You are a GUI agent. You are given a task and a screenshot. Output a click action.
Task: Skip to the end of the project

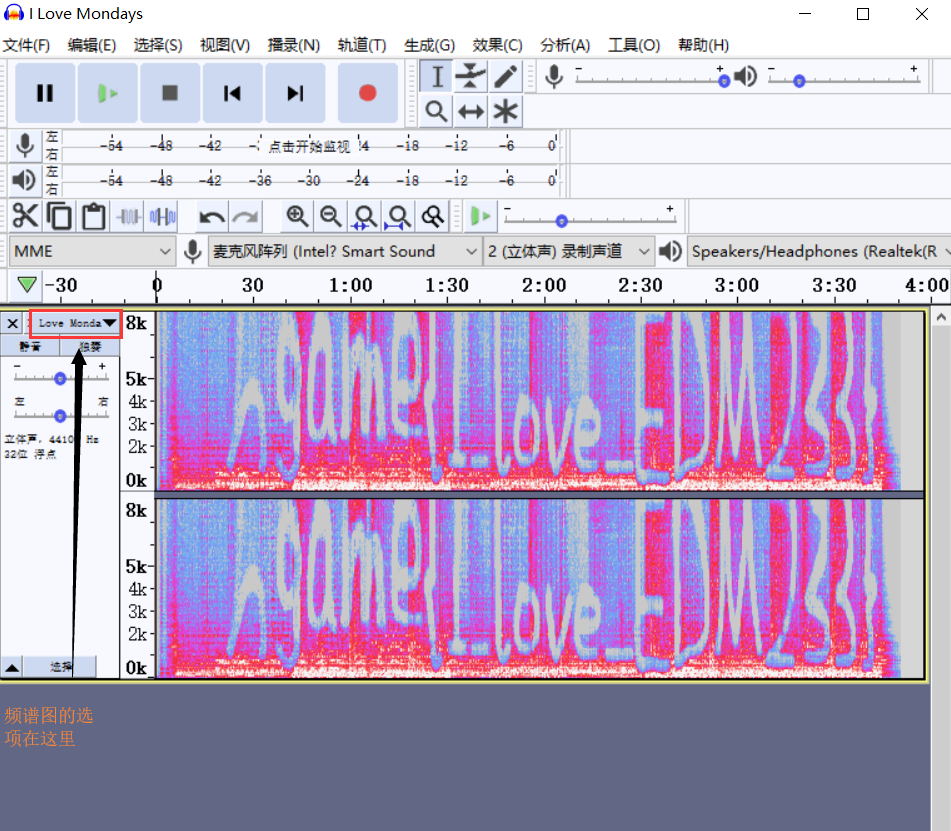(x=295, y=93)
